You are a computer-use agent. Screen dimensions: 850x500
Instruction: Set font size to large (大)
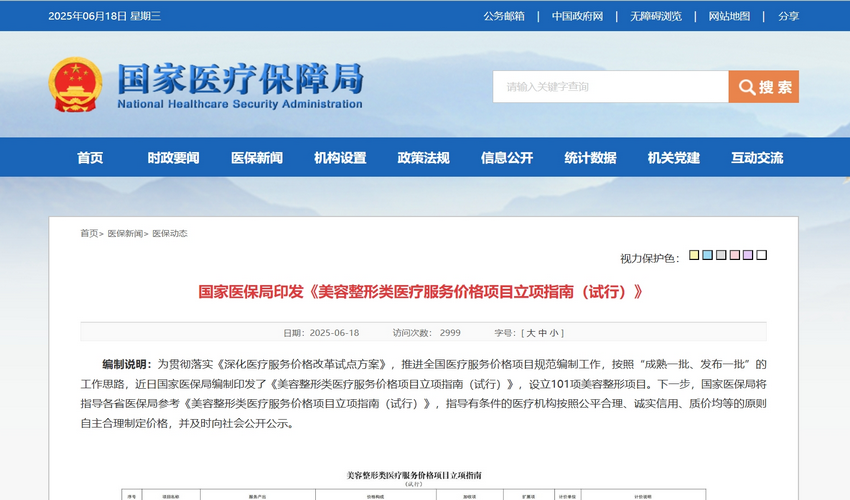coord(530,333)
